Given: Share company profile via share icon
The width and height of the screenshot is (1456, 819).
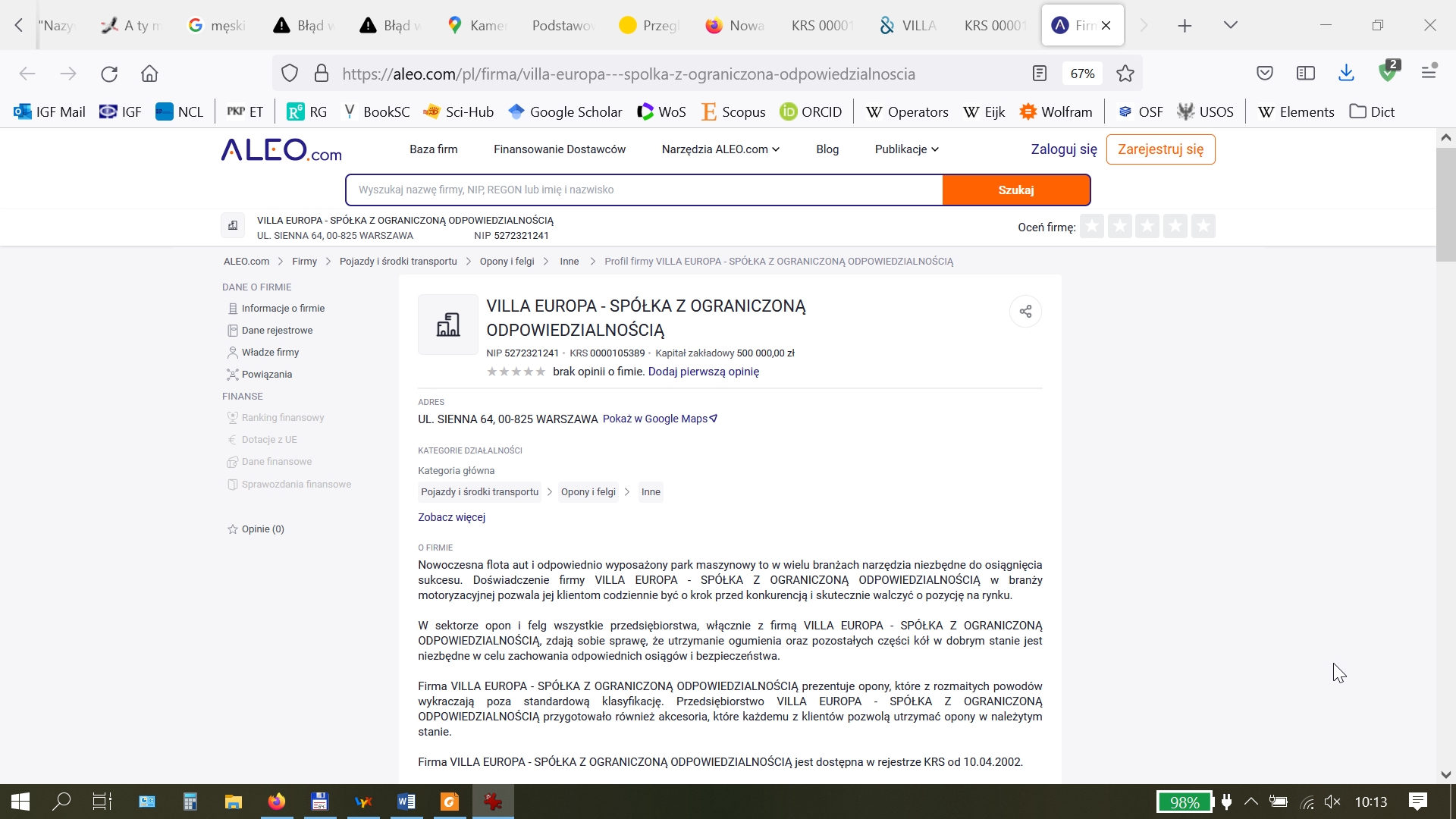Looking at the screenshot, I should pyautogui.click(x=1025, y=312).
